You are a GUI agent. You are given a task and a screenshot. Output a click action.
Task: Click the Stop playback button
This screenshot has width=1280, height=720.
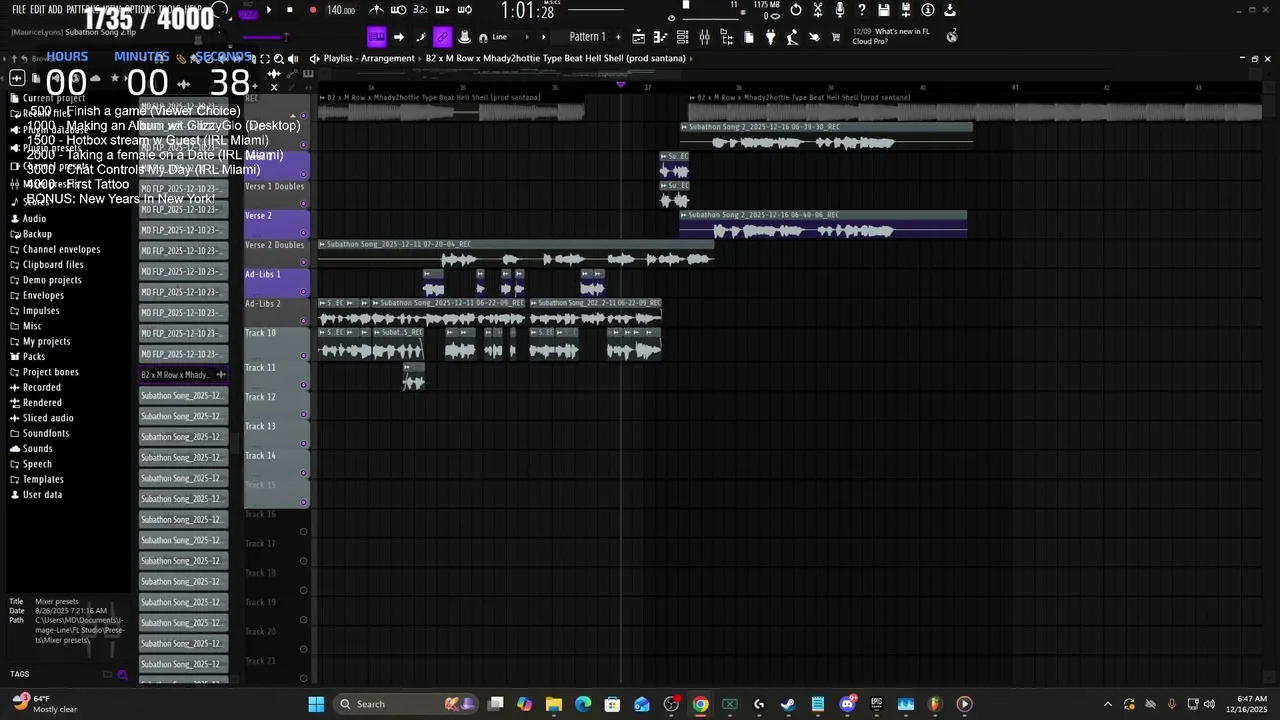pos(290,10)
